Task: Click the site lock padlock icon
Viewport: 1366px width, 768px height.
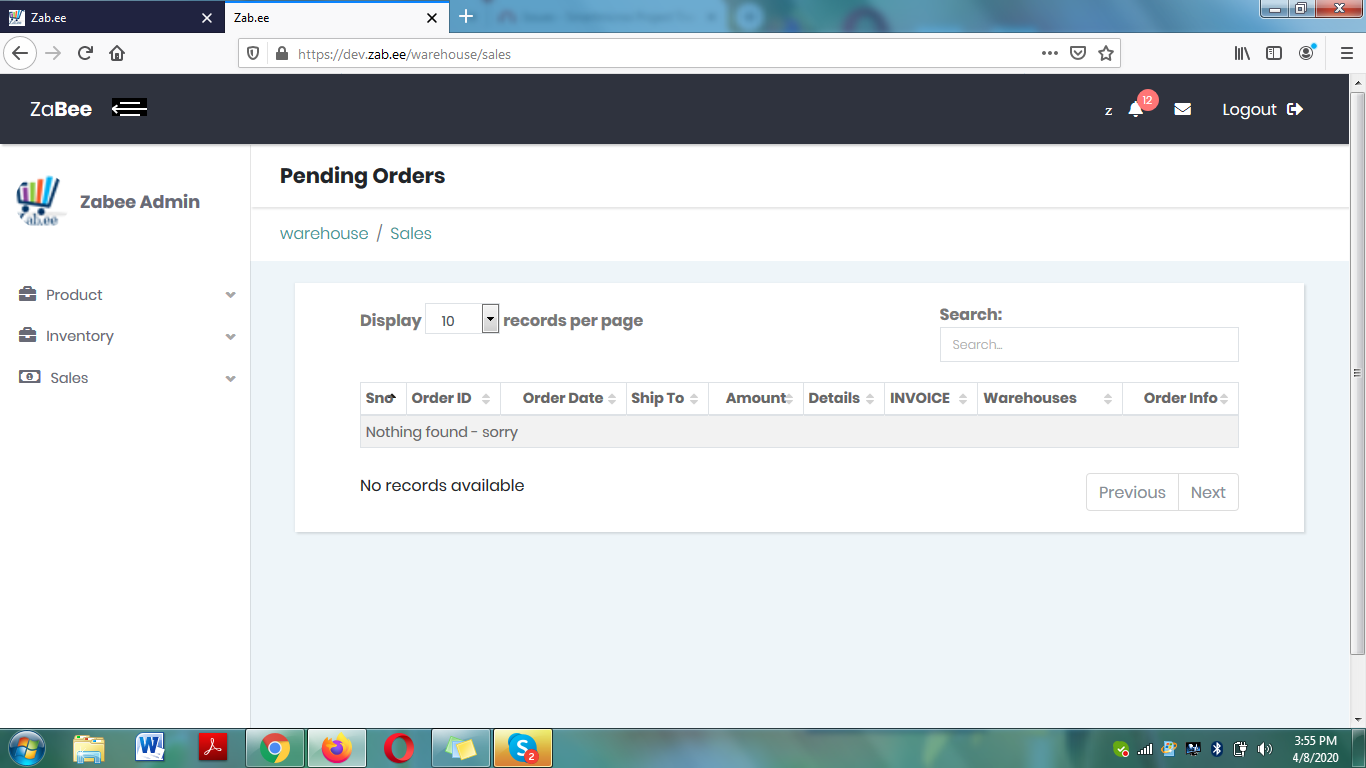Action: [281, 54]
